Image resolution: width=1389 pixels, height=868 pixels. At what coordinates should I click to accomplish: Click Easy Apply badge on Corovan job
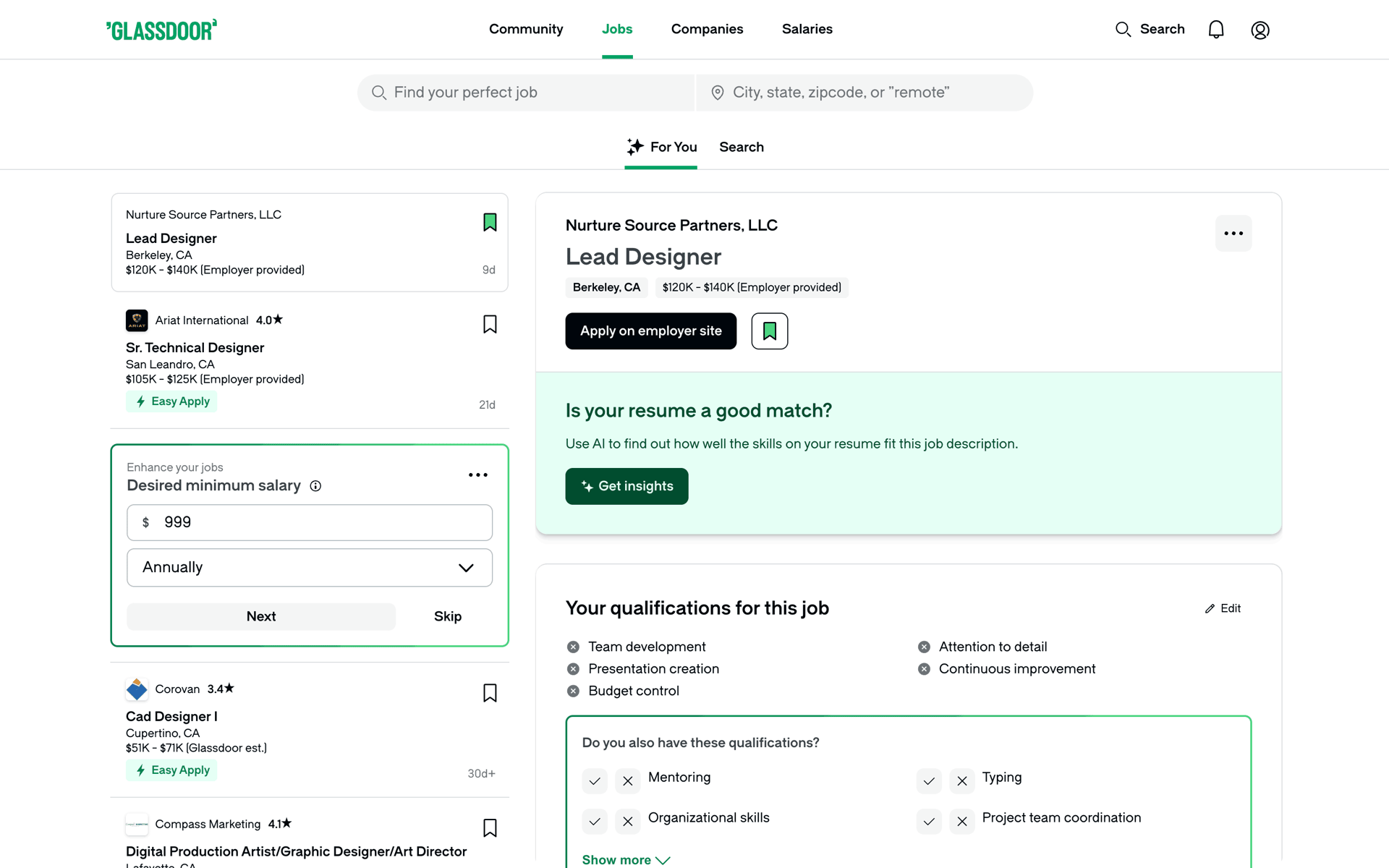point(171,770)
